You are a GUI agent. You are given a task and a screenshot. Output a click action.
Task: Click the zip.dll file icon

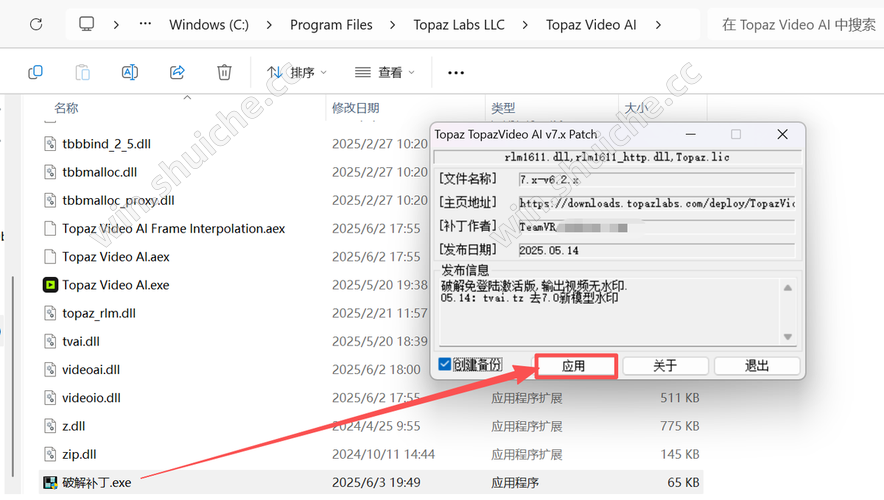(x=50, y=454)
